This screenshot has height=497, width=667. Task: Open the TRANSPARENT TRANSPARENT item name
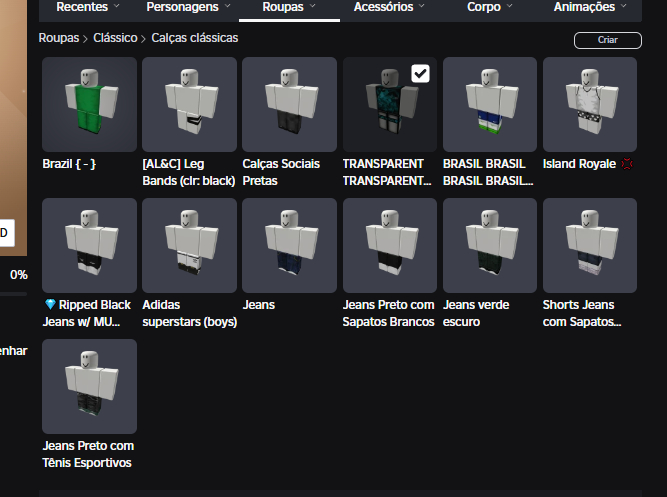387,172
